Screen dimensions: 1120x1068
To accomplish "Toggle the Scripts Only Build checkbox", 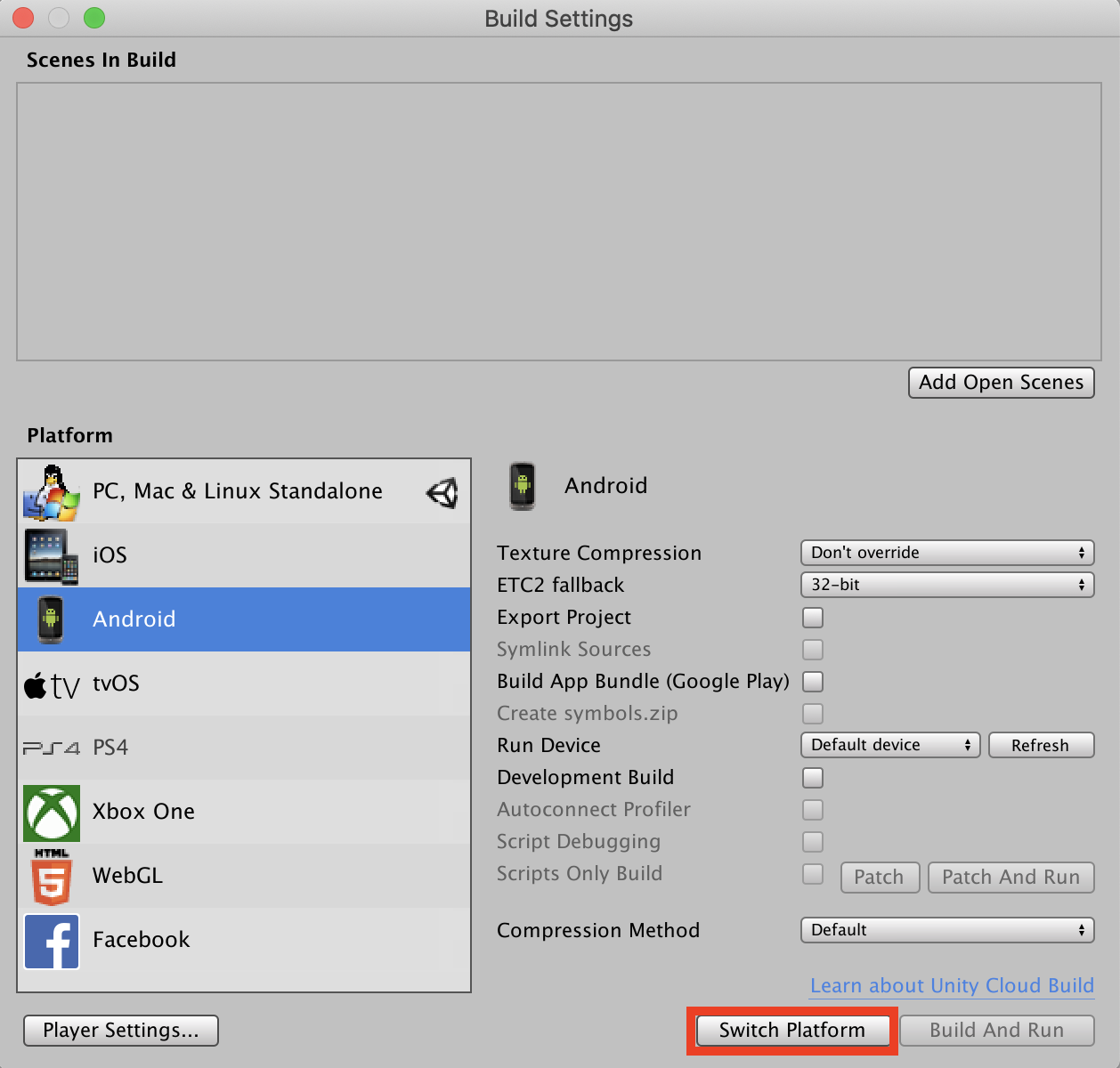I will 813,874.
